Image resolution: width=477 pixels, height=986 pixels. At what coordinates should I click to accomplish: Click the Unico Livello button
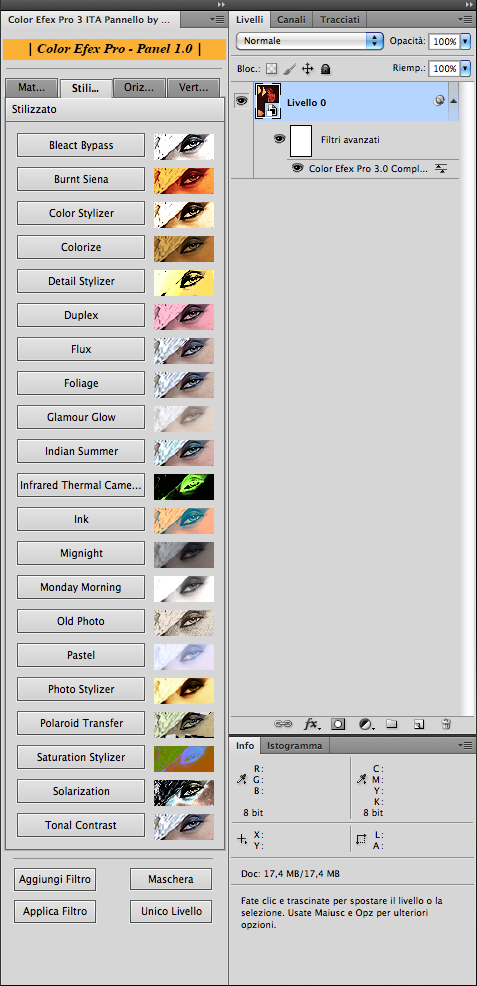[171, 911]
